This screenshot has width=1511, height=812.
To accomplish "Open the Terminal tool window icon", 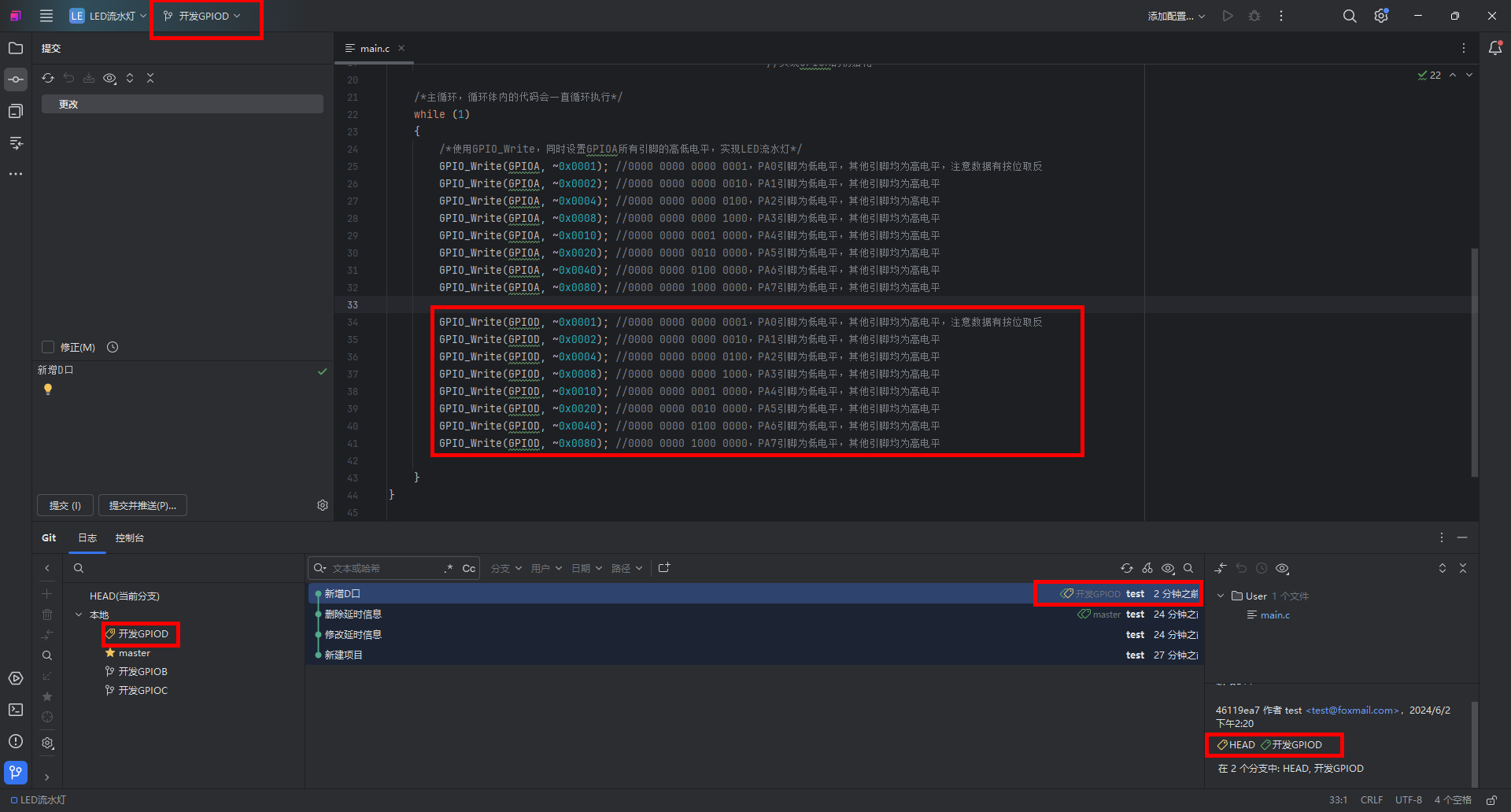I will click(x=16, y=710).
